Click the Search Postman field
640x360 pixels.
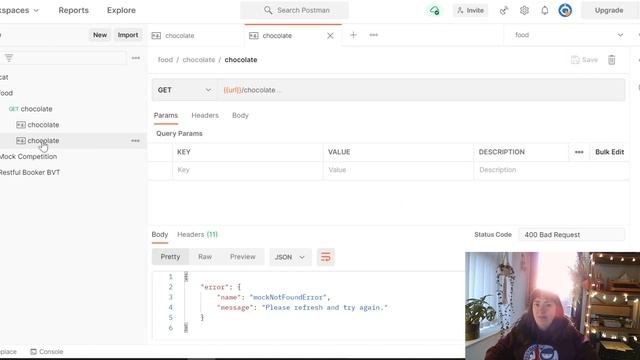coord(294,10)
